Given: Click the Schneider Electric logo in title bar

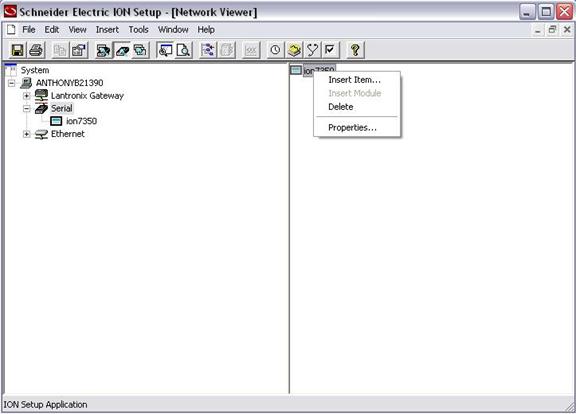Looking at the screenshot, I should [x=10, y=11].
